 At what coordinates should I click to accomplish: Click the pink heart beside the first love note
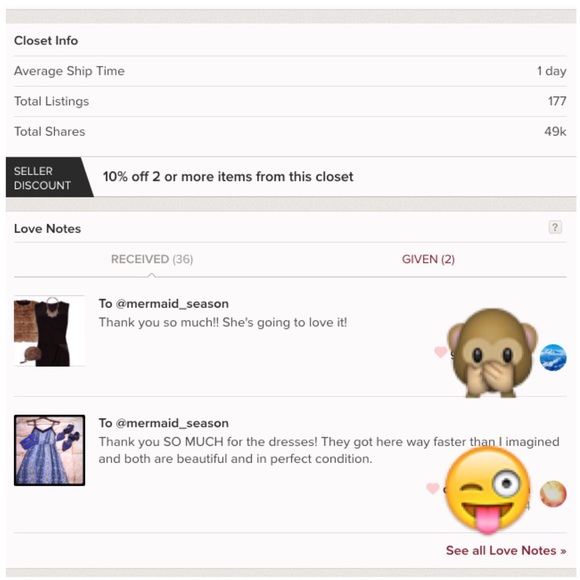pyautogui.click(x=440, y=351)
